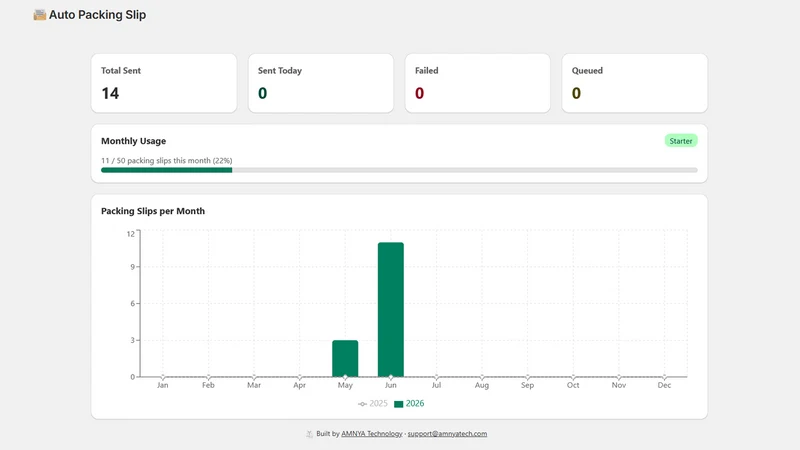800x450 pixels.
Task: Click the small icon before Built by
Action: (x=309, y=434)
